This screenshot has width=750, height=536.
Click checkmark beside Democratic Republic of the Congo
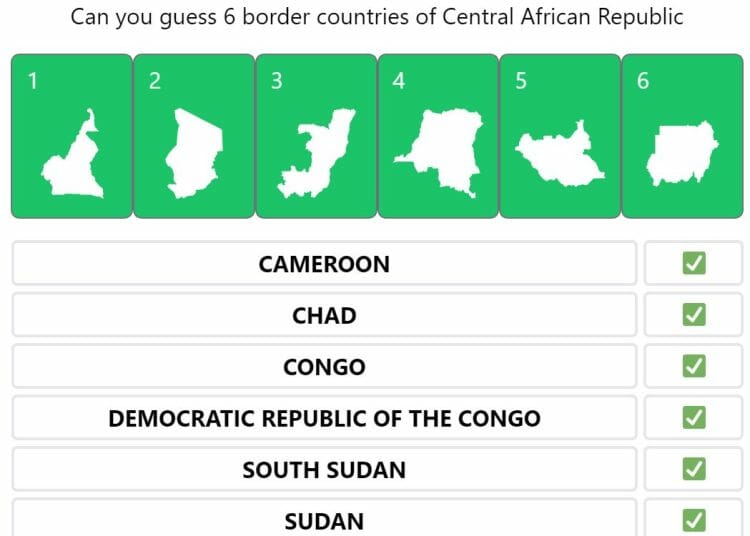(x=694, y=417)
